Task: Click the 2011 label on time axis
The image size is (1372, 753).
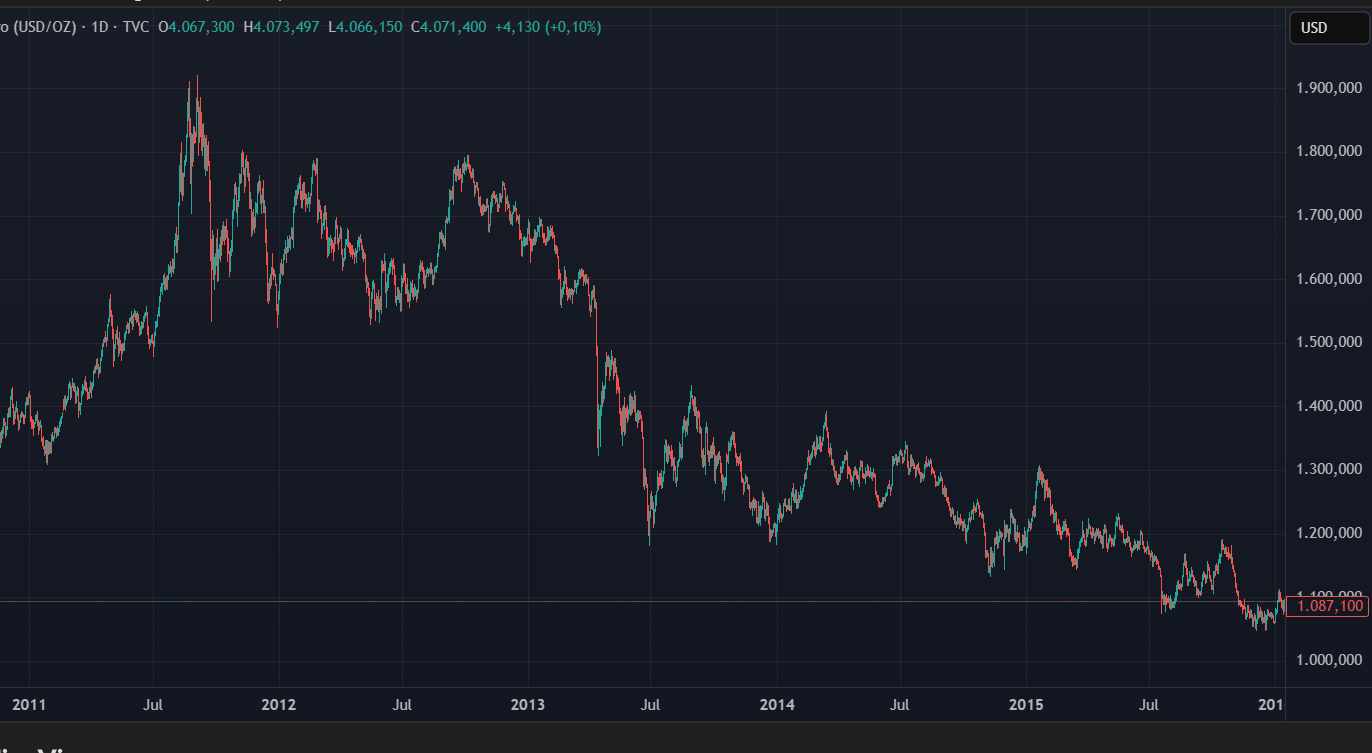Action: coord(29,705)
